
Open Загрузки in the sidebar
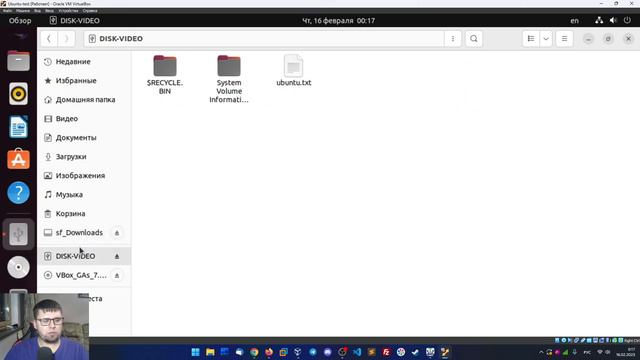[x=84, y=156]
